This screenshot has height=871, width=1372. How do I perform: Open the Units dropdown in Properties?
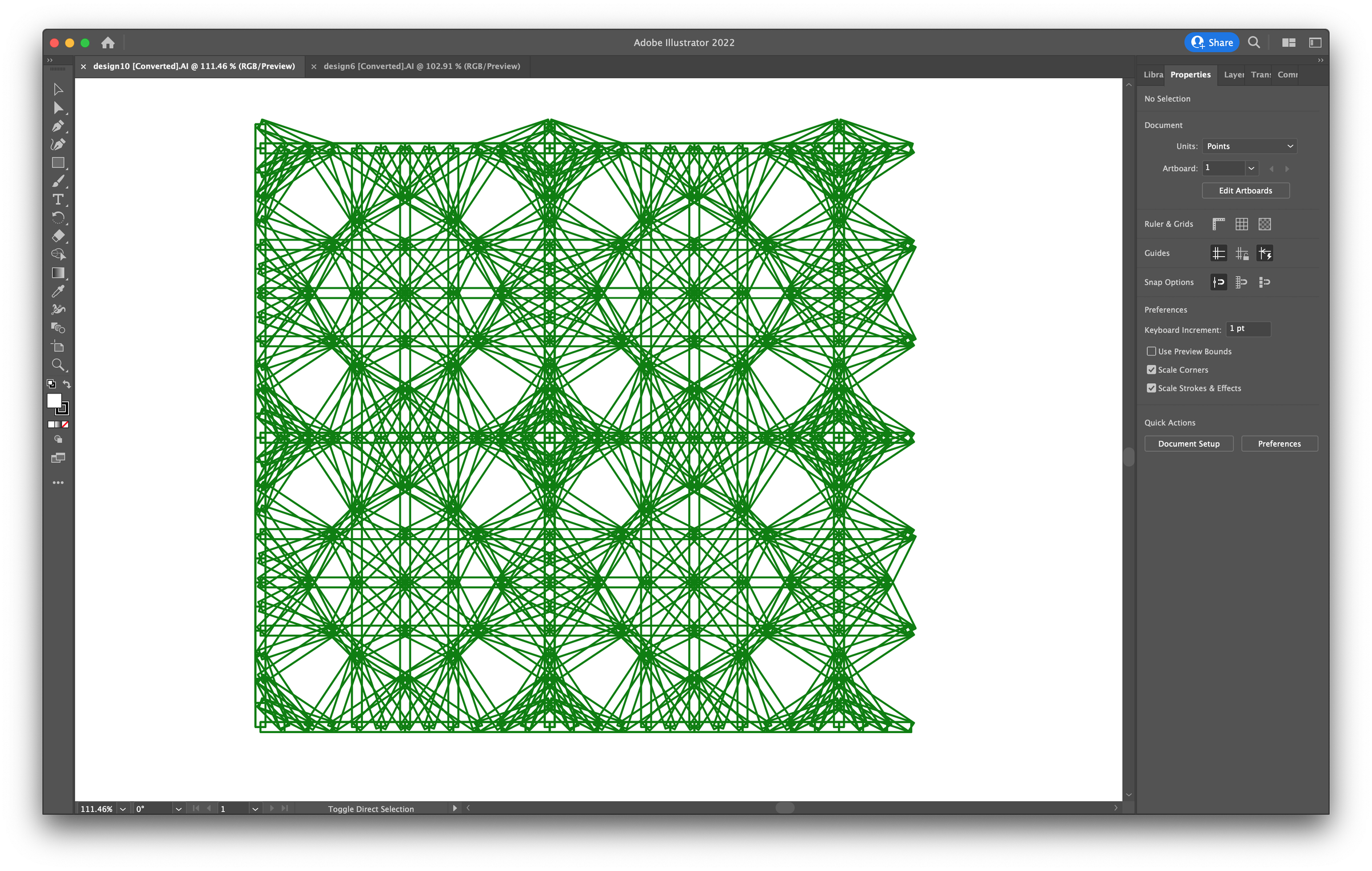point(1249,146)
